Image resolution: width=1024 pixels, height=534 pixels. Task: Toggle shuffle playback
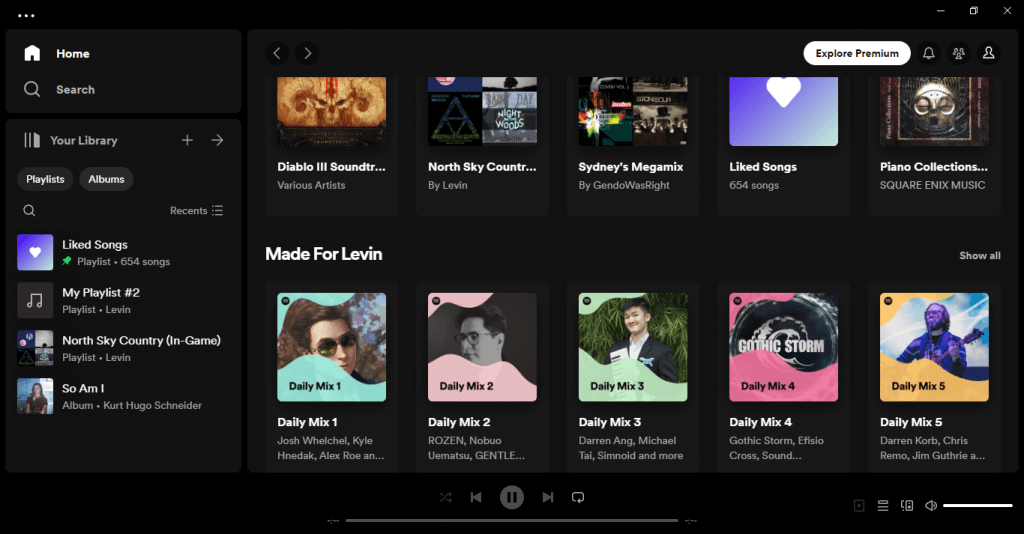pyautogui.click(x=446, y=497)
